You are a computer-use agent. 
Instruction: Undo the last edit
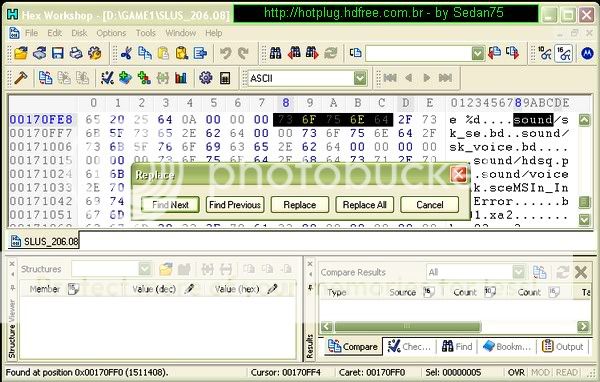(225, 53)
